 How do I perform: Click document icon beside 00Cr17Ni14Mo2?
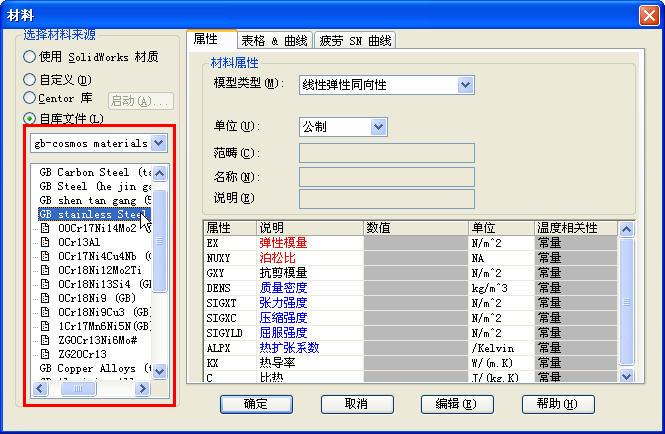point(45,228)
